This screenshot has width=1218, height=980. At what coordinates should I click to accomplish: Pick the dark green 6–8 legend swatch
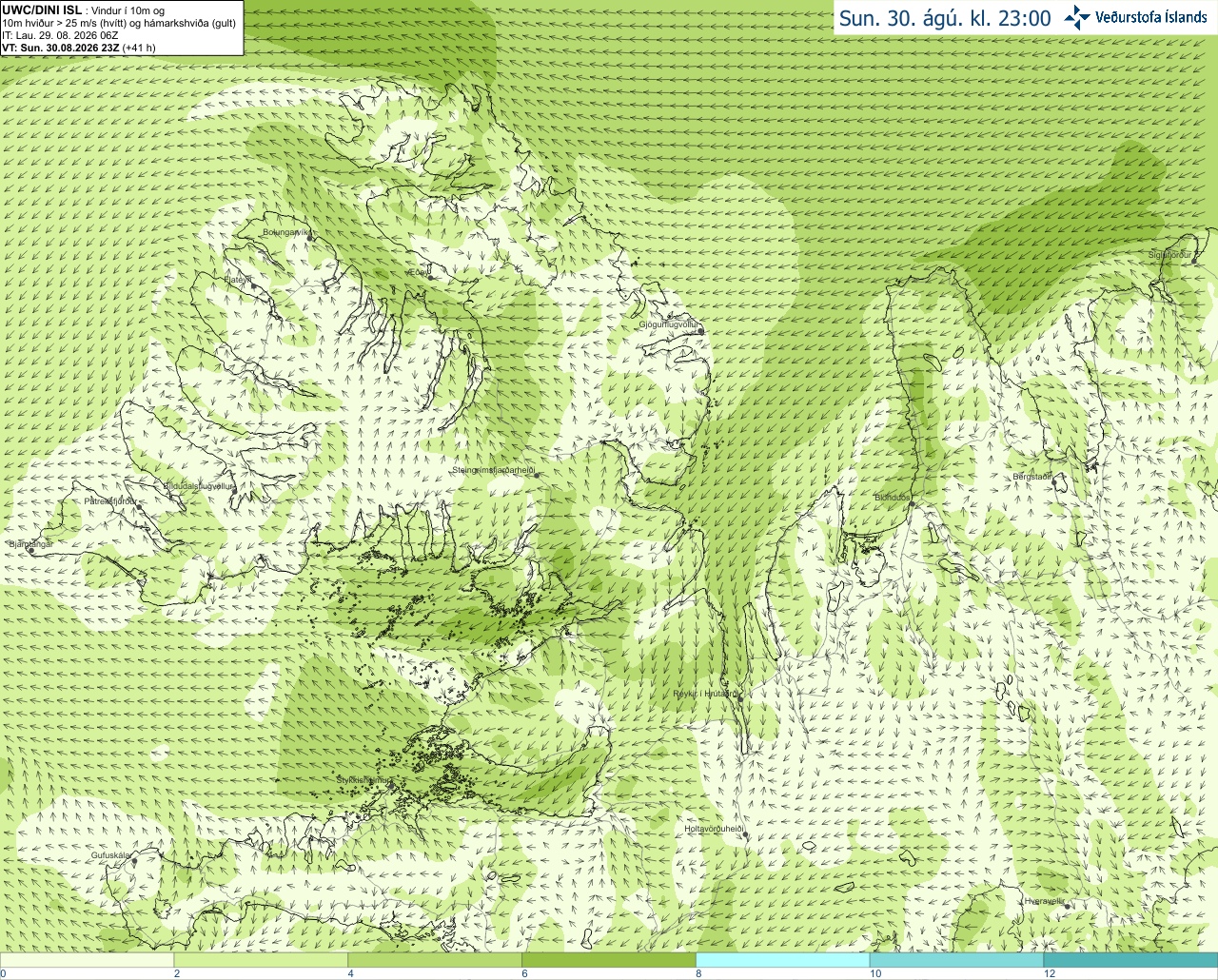pyautogui.click(x=609, y=960)
